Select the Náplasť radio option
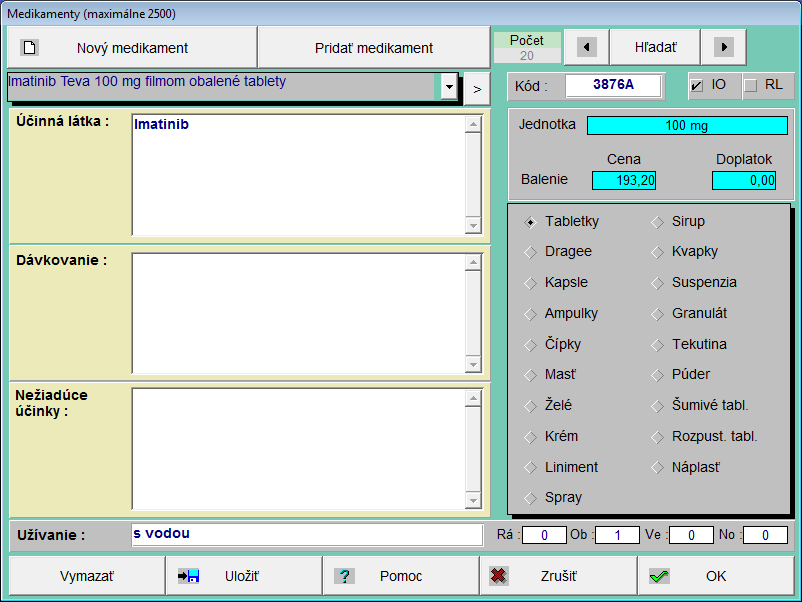Viewport: 802px width, 602px height. pyautogui.click(x=657, y=467)
